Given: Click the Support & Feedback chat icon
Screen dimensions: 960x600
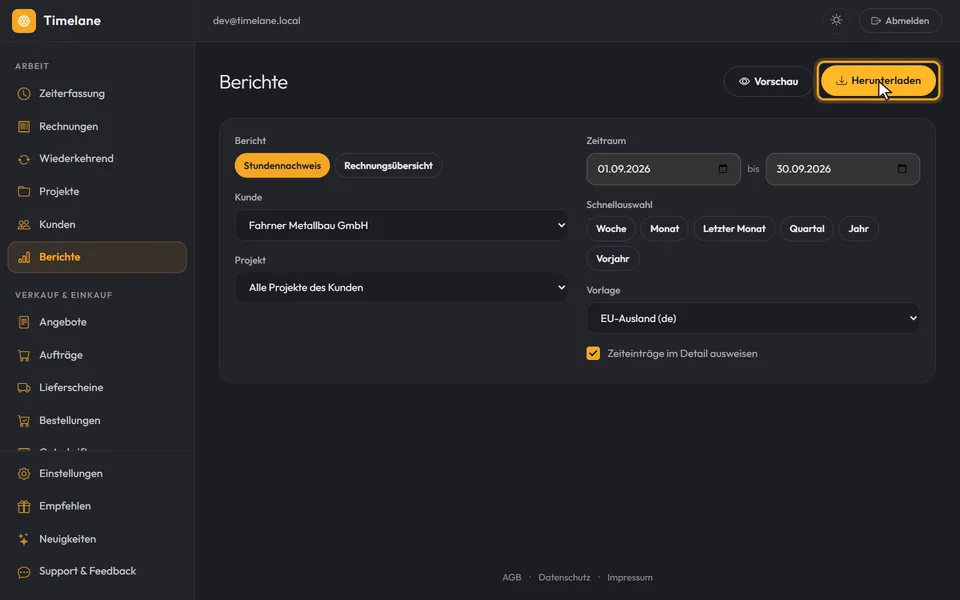Looking at the screenshot, I should tap(24, 572).
